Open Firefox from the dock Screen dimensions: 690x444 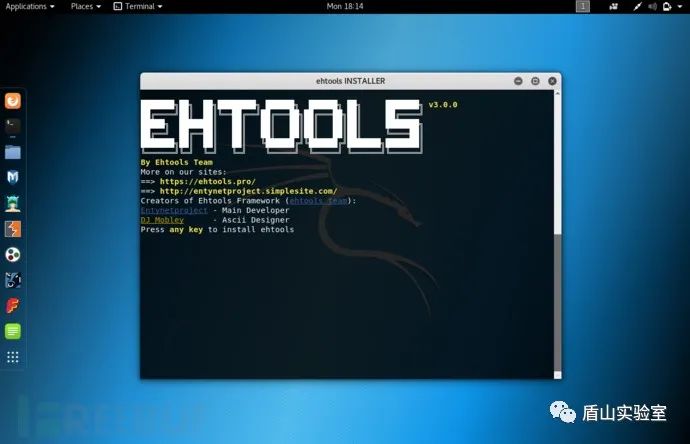click(13, 101)
